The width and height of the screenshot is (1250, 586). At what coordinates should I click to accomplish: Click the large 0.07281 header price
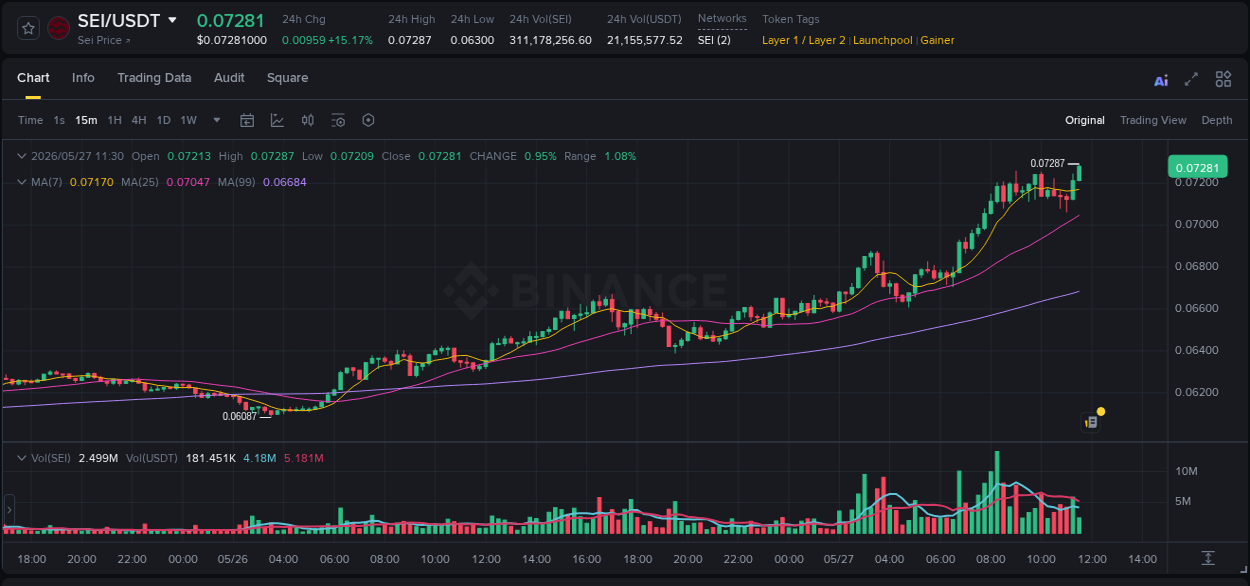[231, 20]
